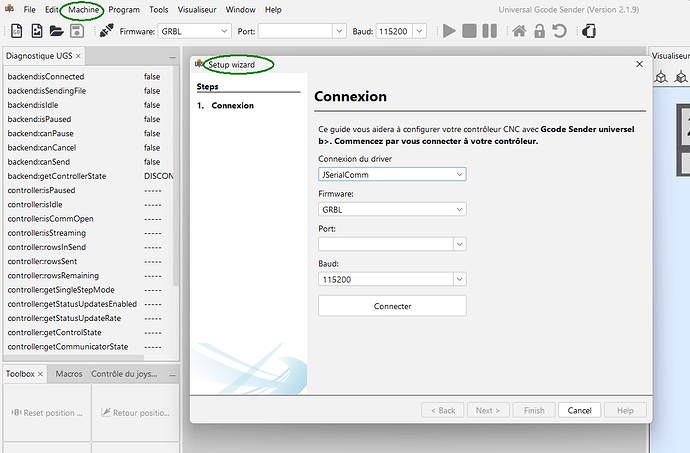Select the controller:isCommOpen row

[88, 219]
